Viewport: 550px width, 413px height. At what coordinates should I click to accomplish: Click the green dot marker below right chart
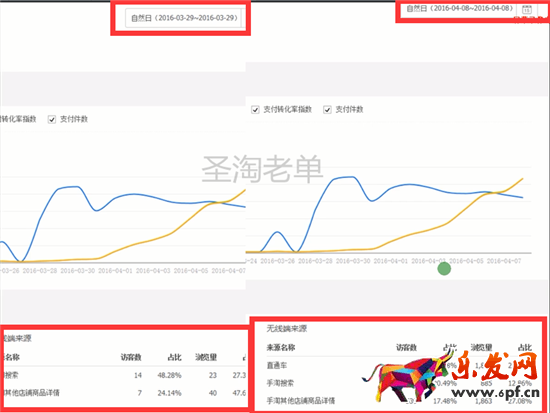pos(444,269)
